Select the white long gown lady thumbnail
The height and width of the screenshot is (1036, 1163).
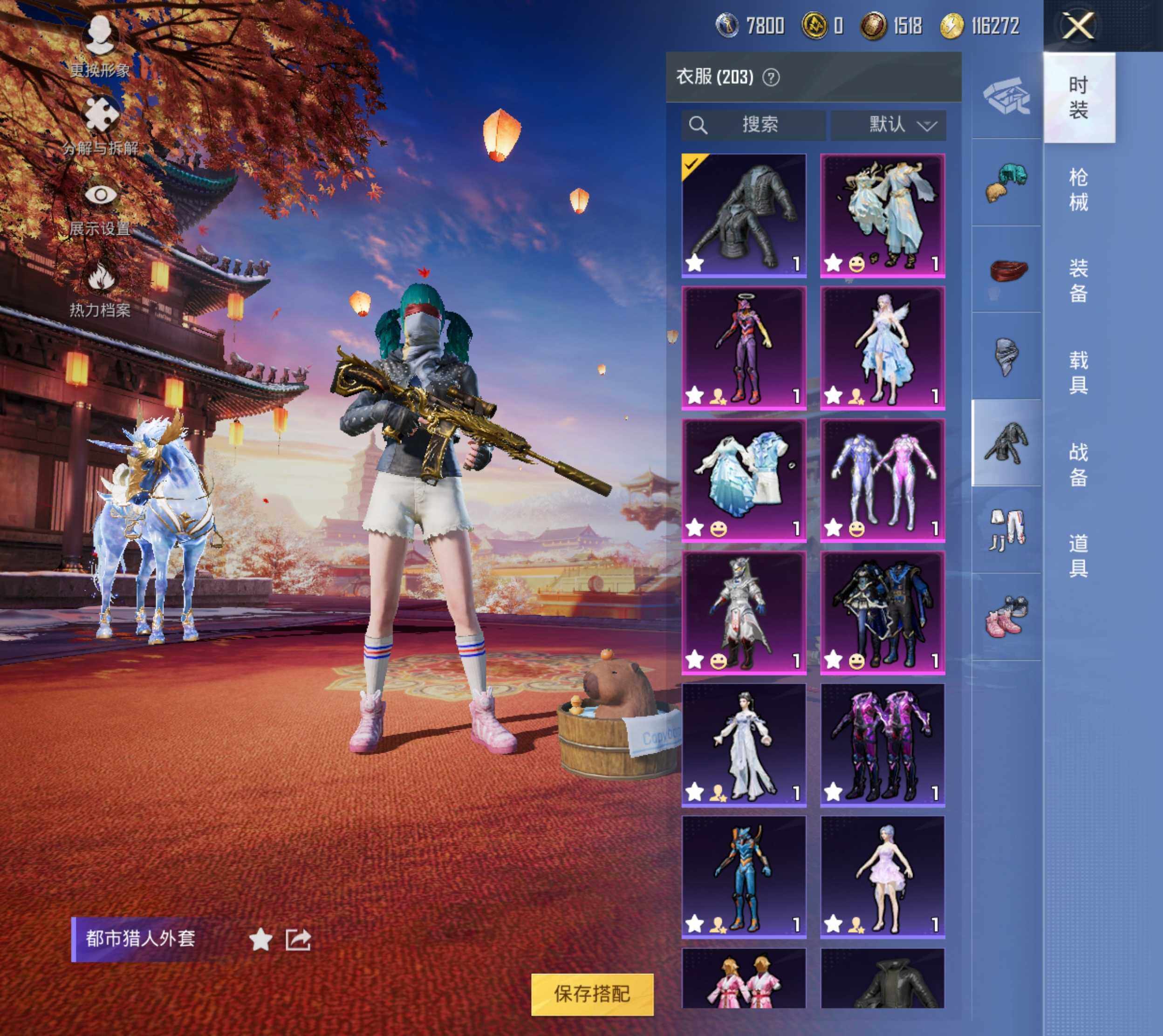coord(744,745)
